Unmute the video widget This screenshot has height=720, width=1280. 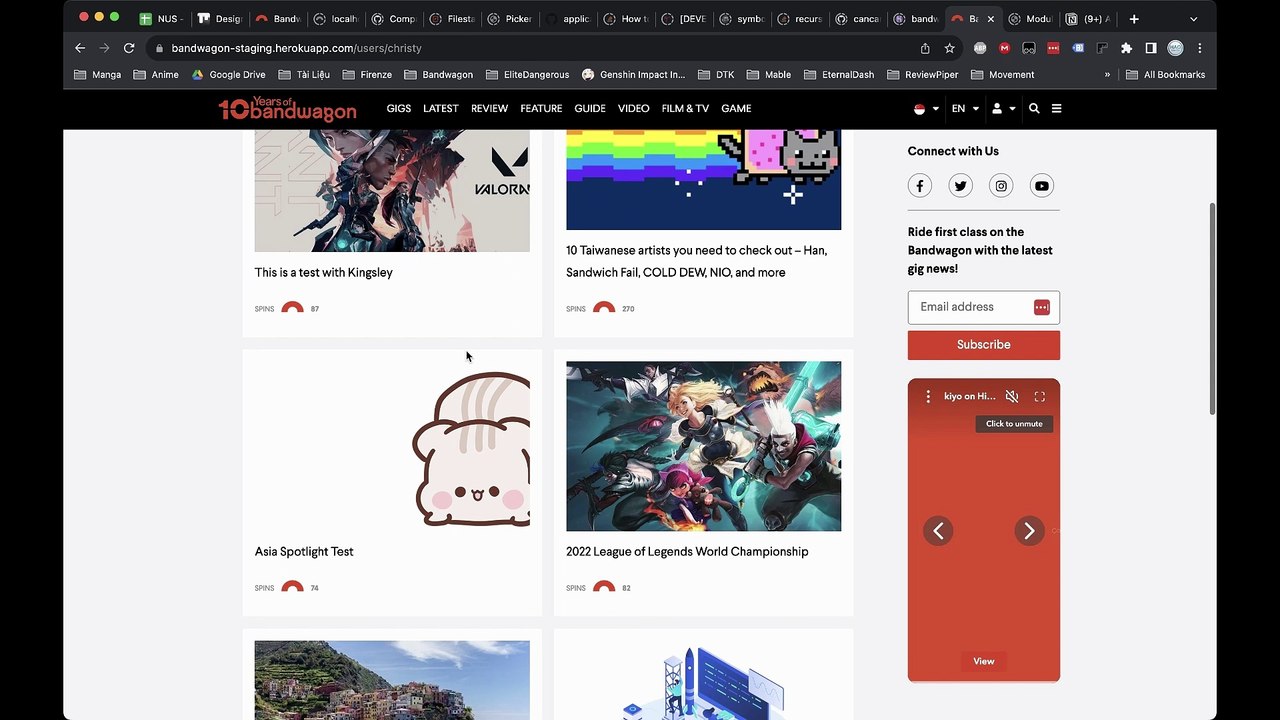click(1012, 397)
